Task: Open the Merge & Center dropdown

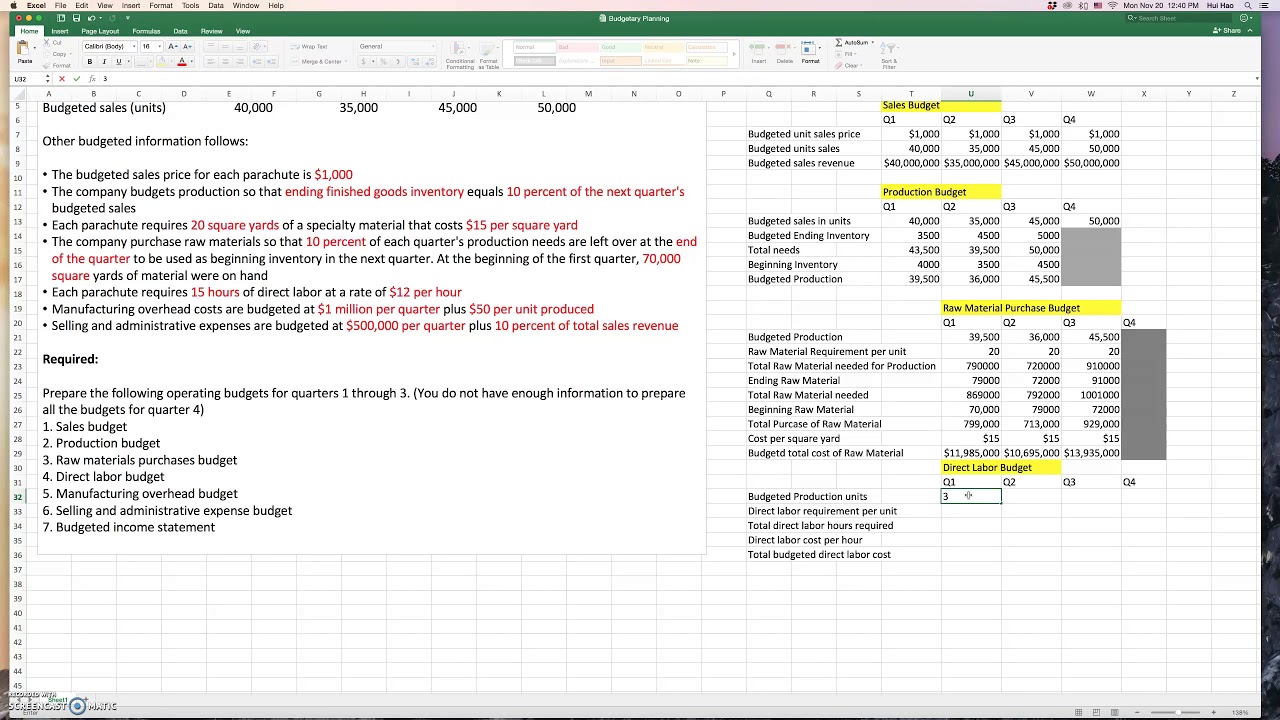Action: (x=346, y=62)
